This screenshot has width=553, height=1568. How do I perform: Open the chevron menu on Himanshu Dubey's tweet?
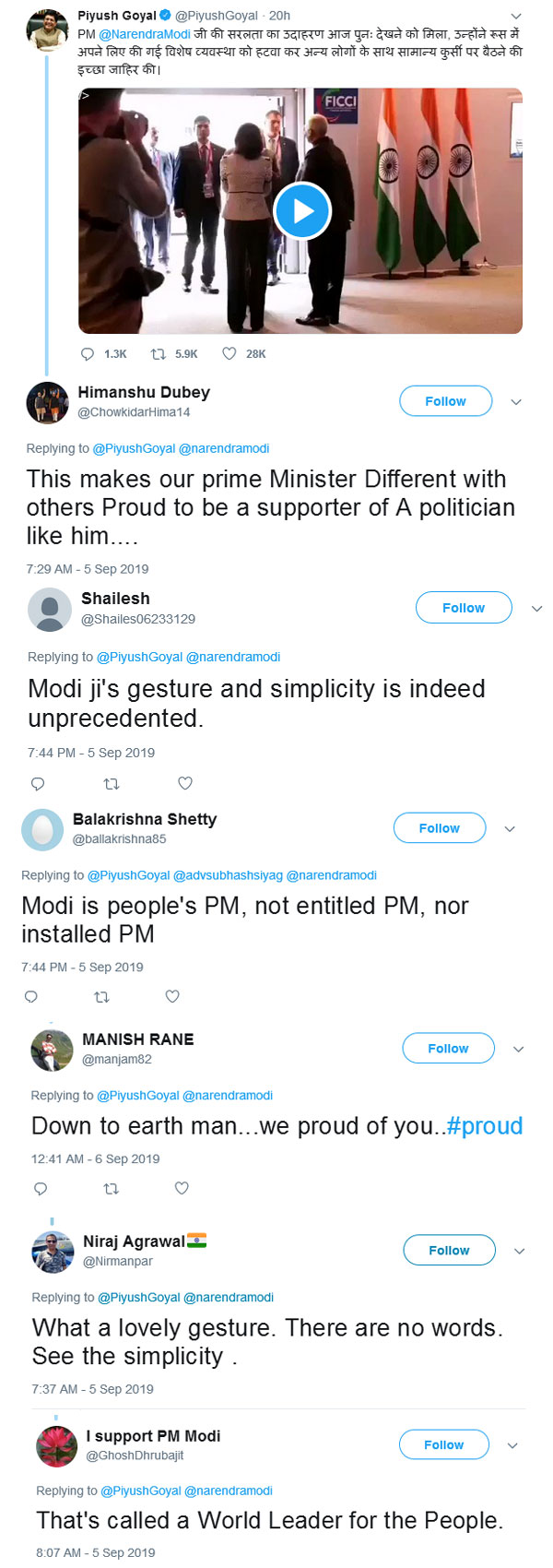coord(516,402)
